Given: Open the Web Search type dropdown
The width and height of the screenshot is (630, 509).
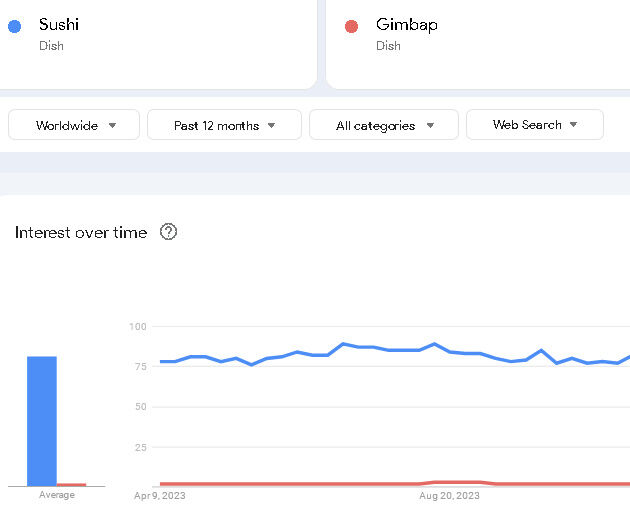Looking at the screenshot, I should tap(534, 125).
